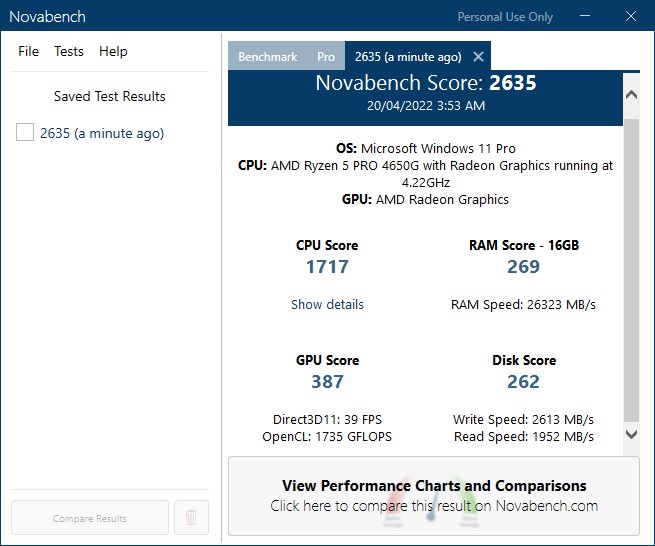Screen dimensions: 655x546
Task: Click the Personal Use Only label
Action: (505, 17)
